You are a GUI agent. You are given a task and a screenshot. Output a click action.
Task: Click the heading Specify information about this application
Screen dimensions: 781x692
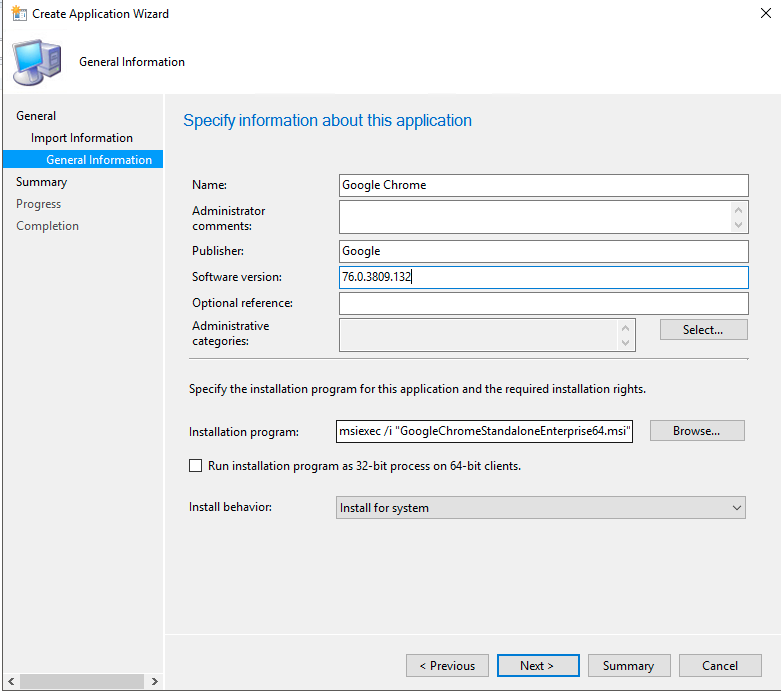click(327, 121)
